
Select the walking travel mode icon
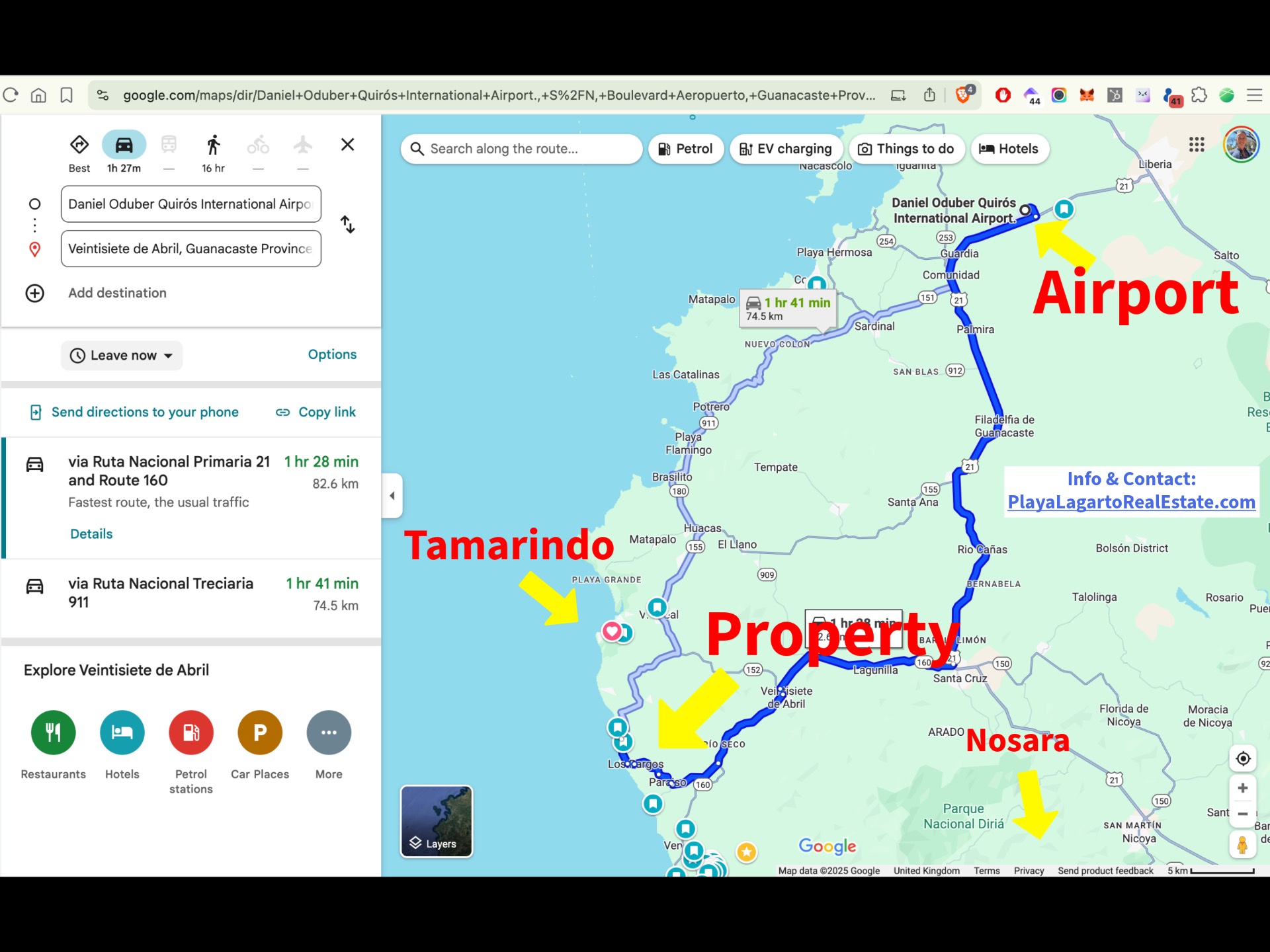tap(213, 145)
